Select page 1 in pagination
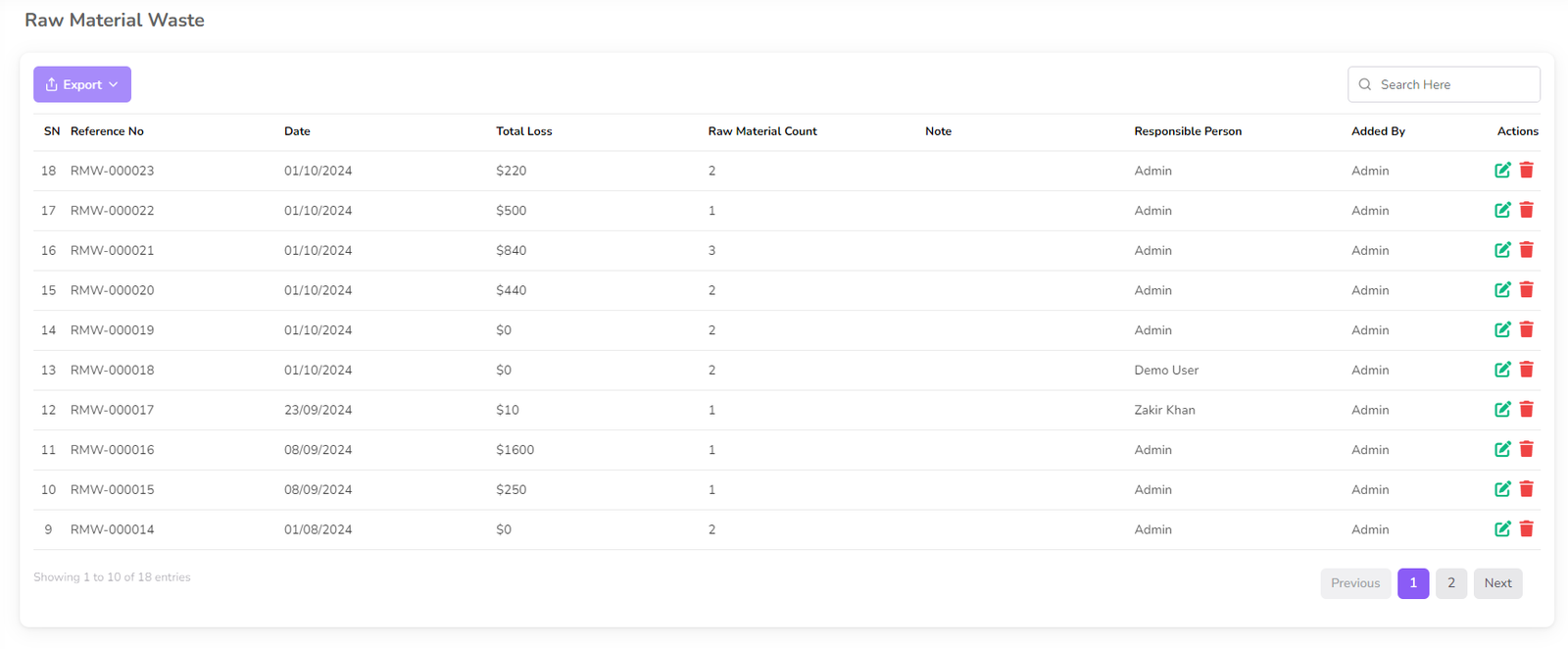This screenshot has height=649, width=1568. [x=1412, y=583]
